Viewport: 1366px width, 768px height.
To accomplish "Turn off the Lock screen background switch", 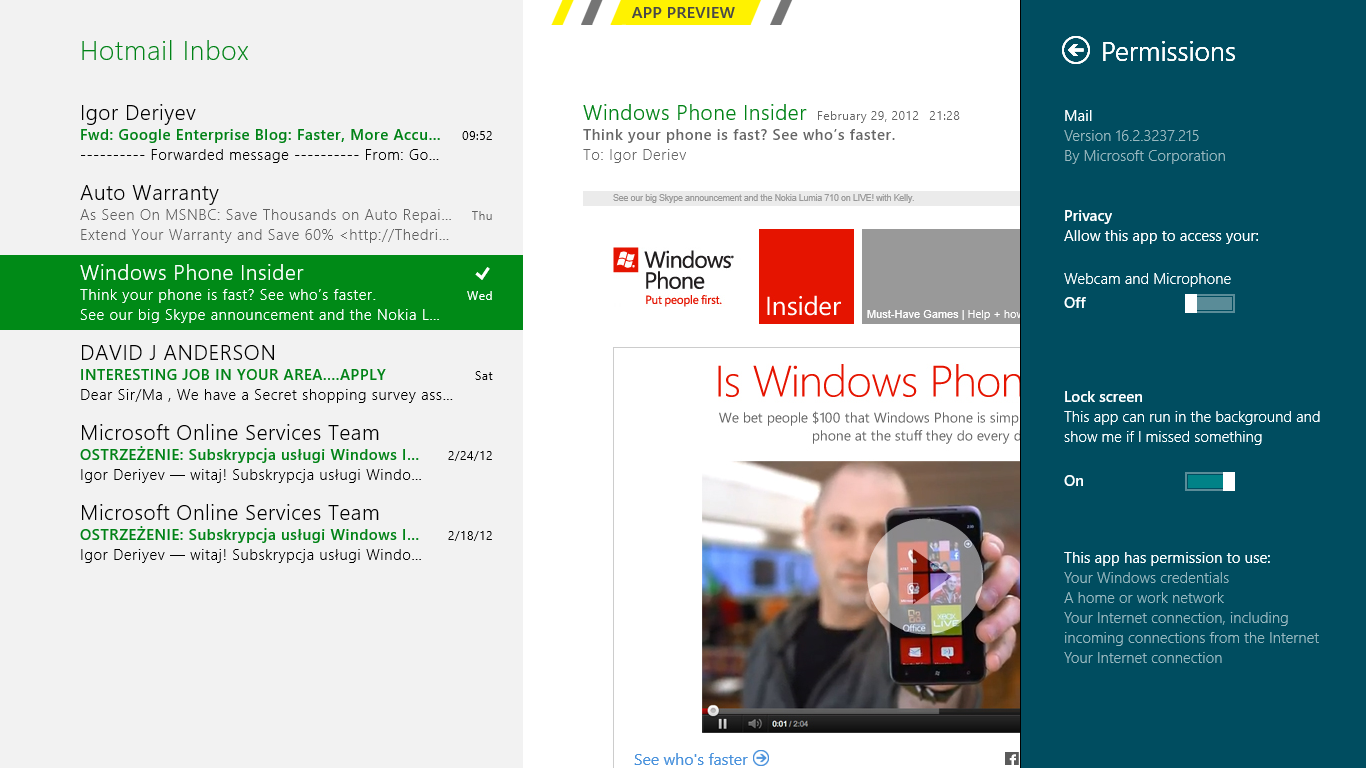I will click(x=1210, y=481).
